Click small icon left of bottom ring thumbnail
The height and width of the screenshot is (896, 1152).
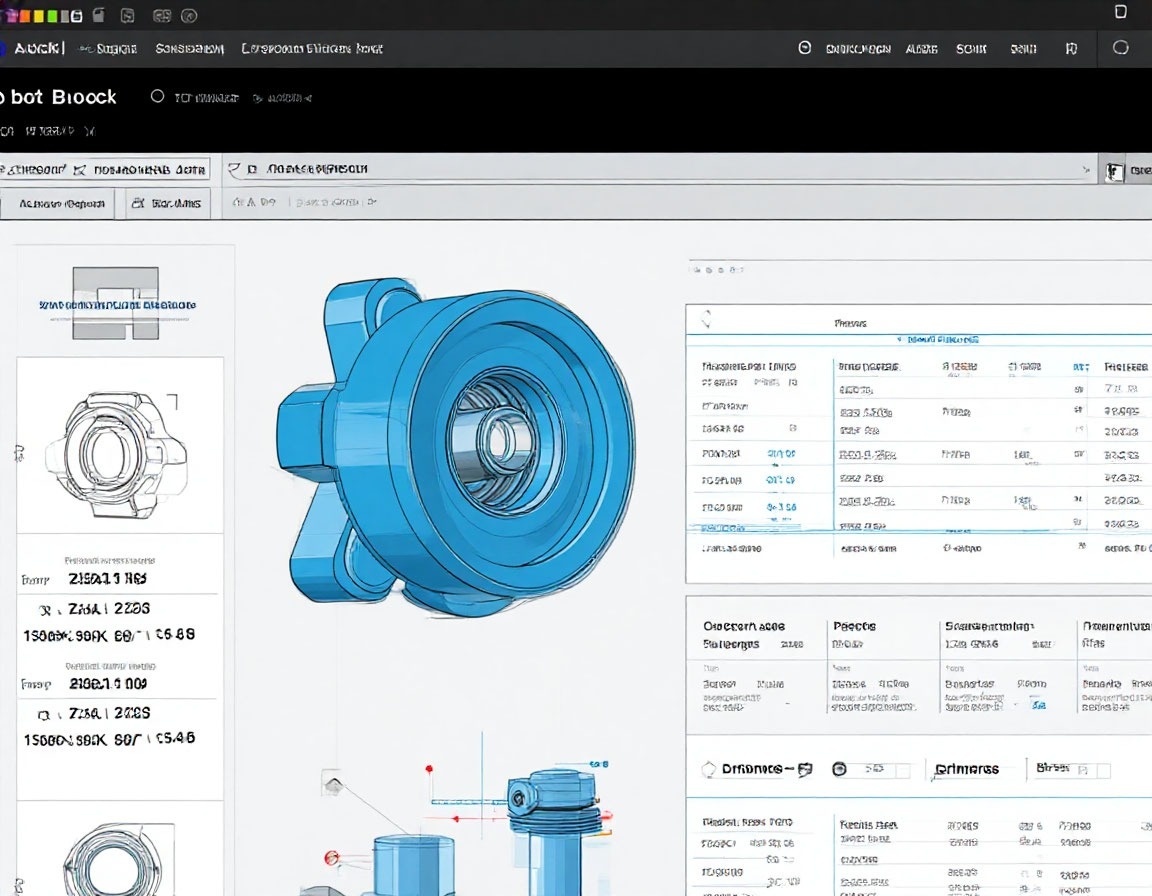click(19, 886)
